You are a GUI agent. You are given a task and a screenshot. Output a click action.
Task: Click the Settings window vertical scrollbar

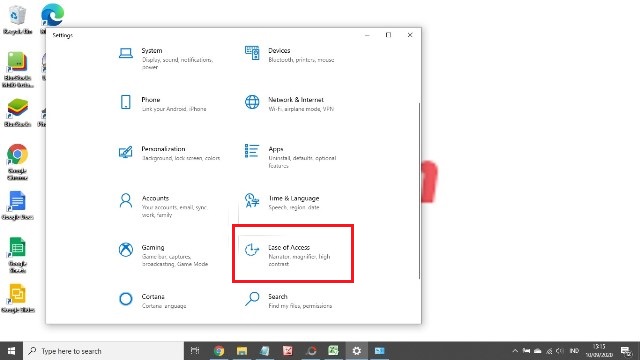[419, 191]
